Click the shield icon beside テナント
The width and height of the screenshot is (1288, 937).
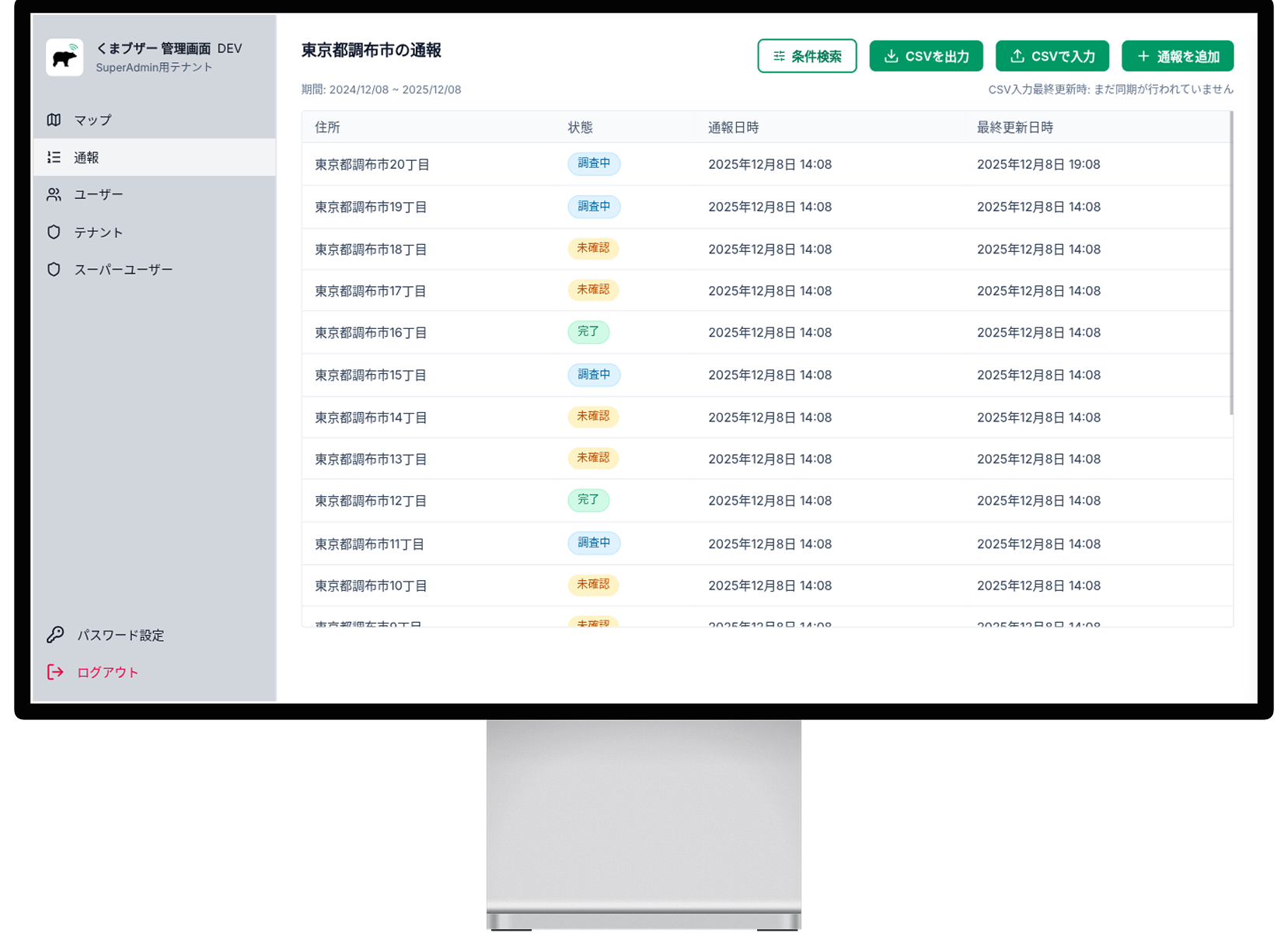point(54,232)
